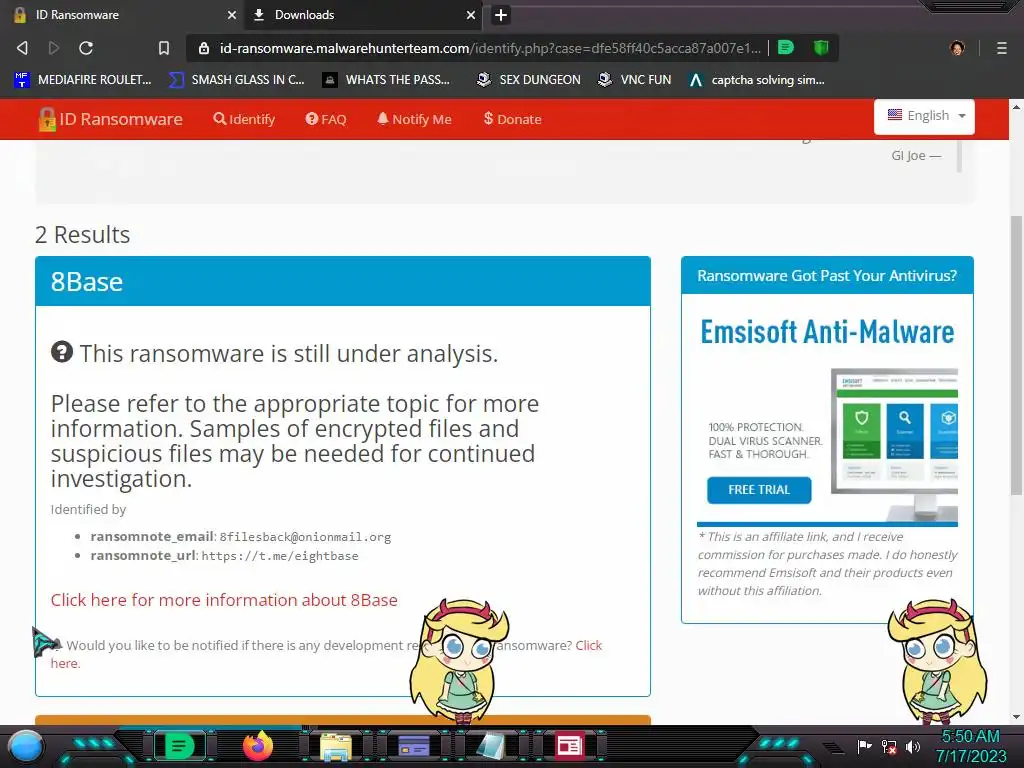The image size is (1024, 768).
Task: Open the FAQ navbar item
Action: click(326, 119)
